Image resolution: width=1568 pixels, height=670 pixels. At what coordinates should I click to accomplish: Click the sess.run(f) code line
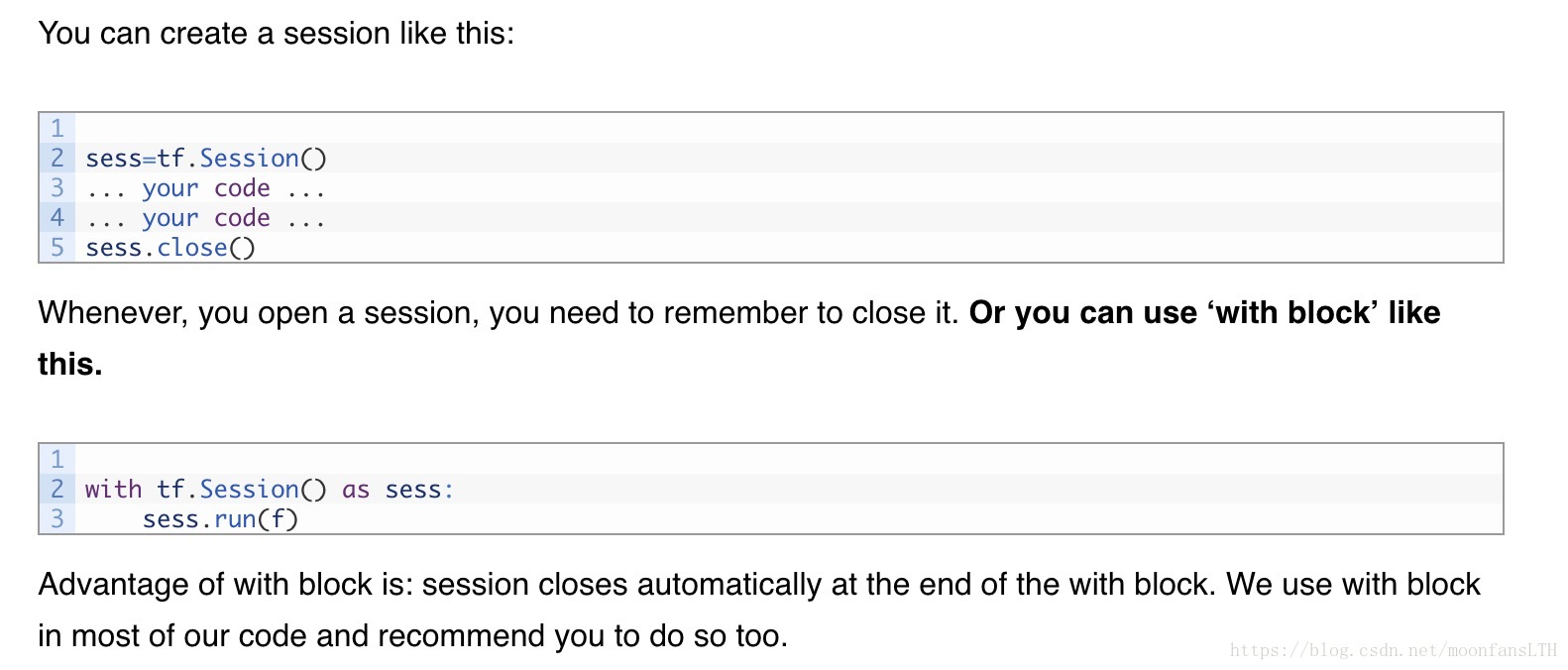[x=220, y=519]
